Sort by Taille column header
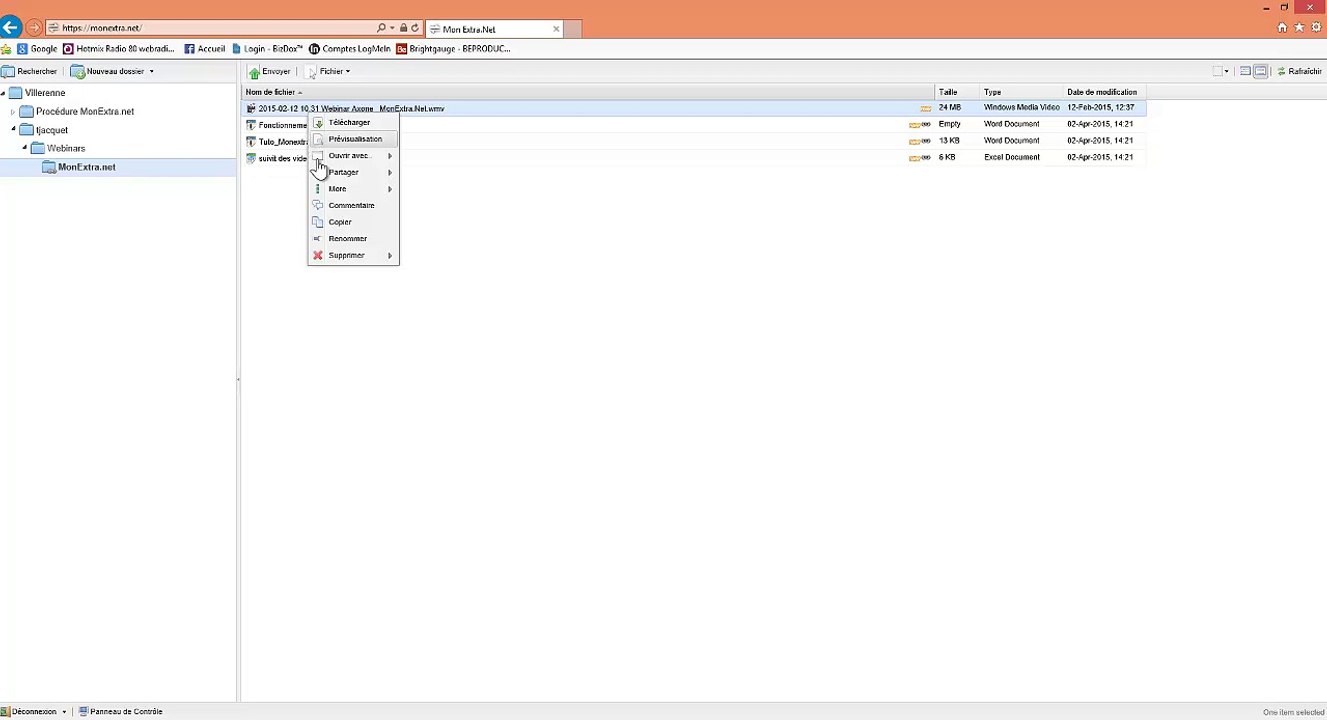 (x=957, y=92)
